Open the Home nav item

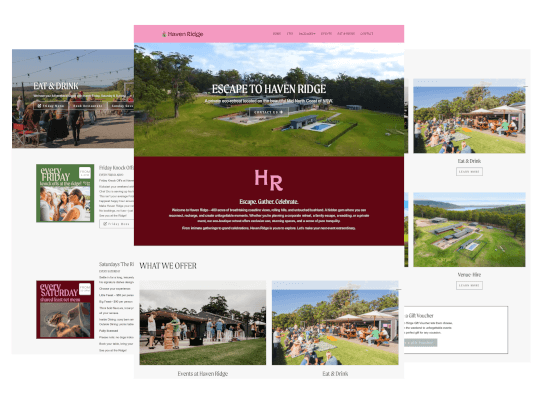277,34
